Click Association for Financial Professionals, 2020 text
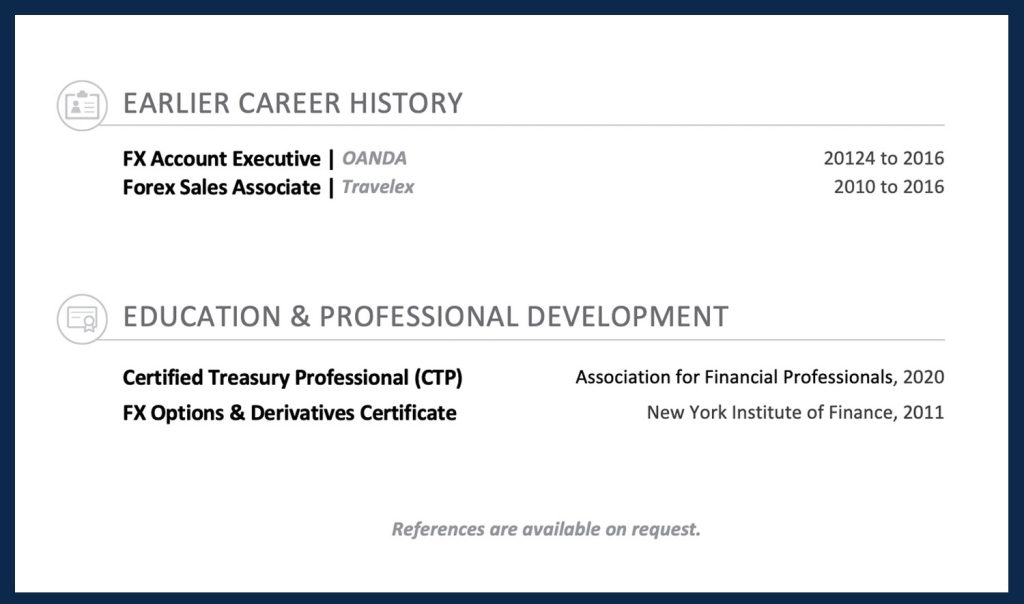The width and height of the screenshot is (1024, 604). coord(759,378)
